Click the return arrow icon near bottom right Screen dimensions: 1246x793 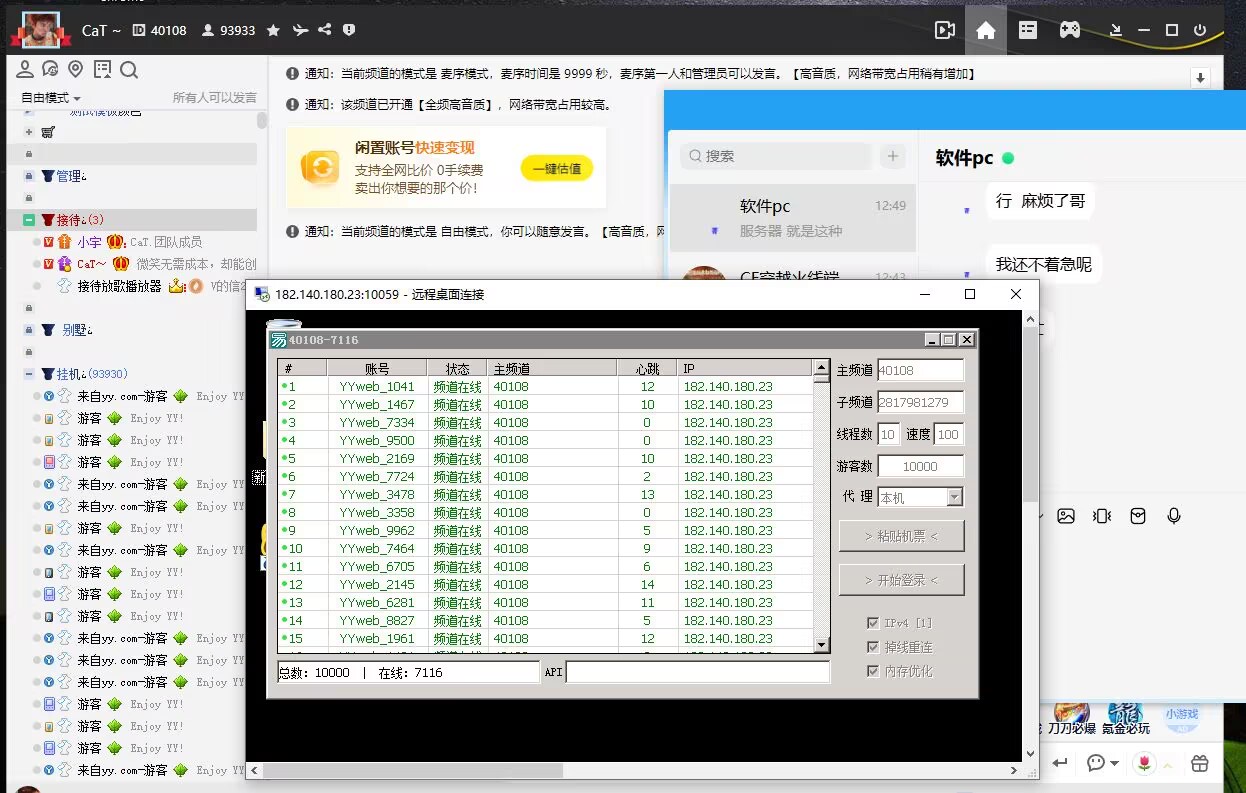pos(1060,763)
